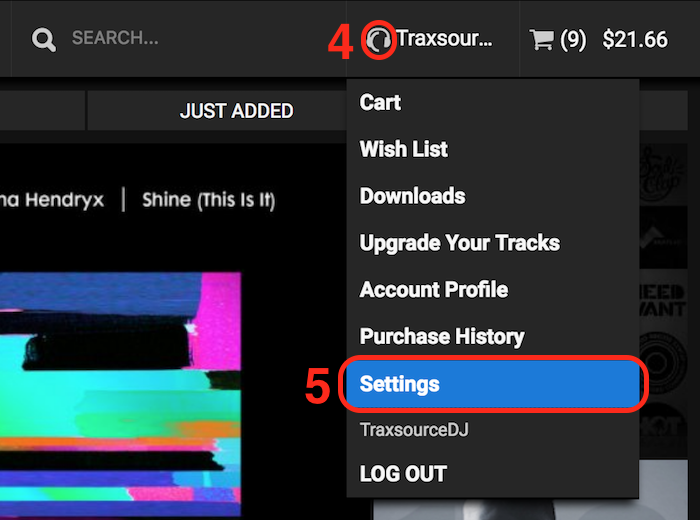Click the TraxsourceDJ username entry

point(414,430)
